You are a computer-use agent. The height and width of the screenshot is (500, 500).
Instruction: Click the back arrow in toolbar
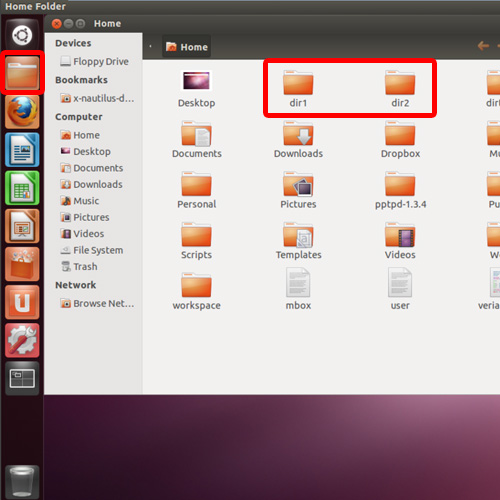pyautogui.click(x=483, y=46)
